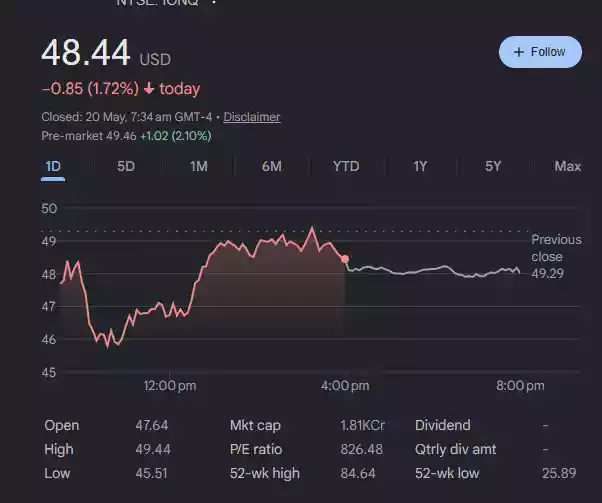Click the USD currency label
This screenshot has width=602, height=503.
[155, 60]
